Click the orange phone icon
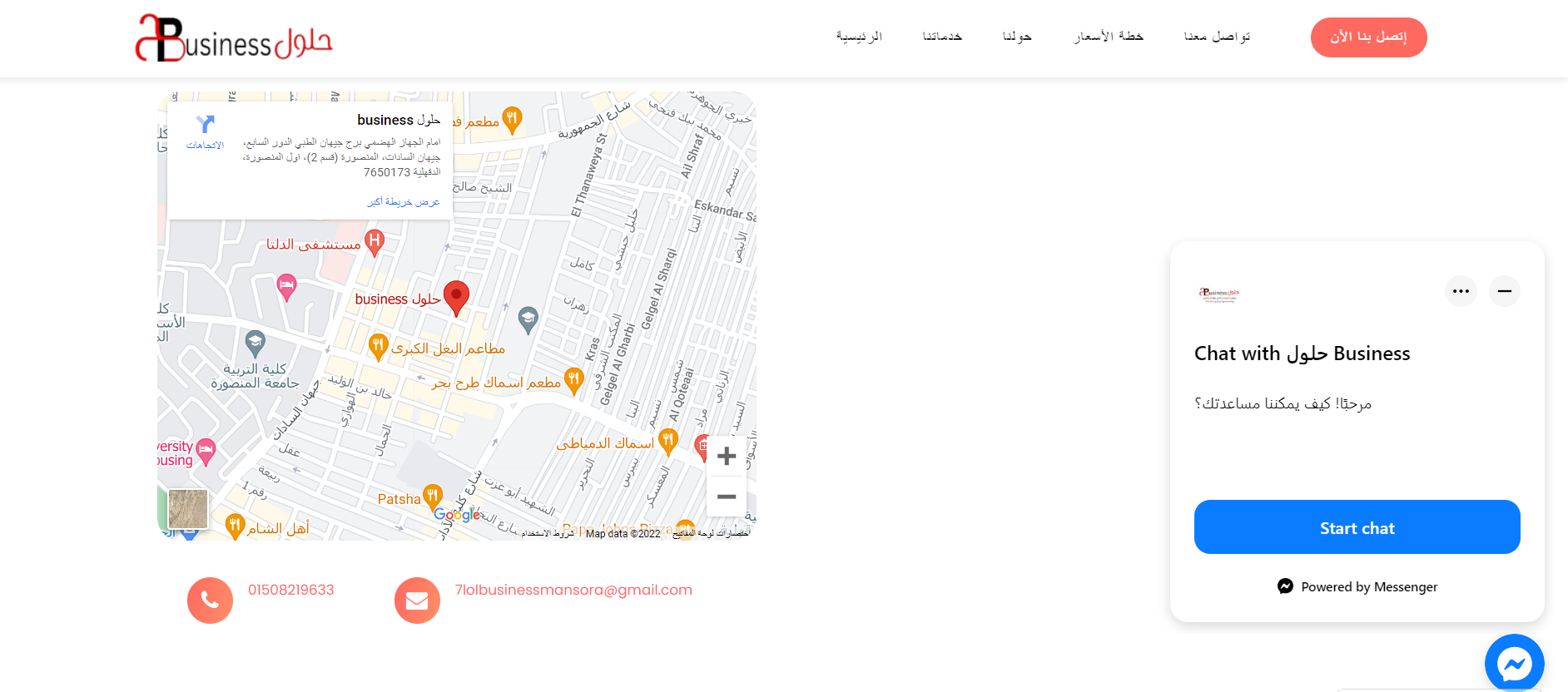The image size is (1568, 692). tap(210, 601)
